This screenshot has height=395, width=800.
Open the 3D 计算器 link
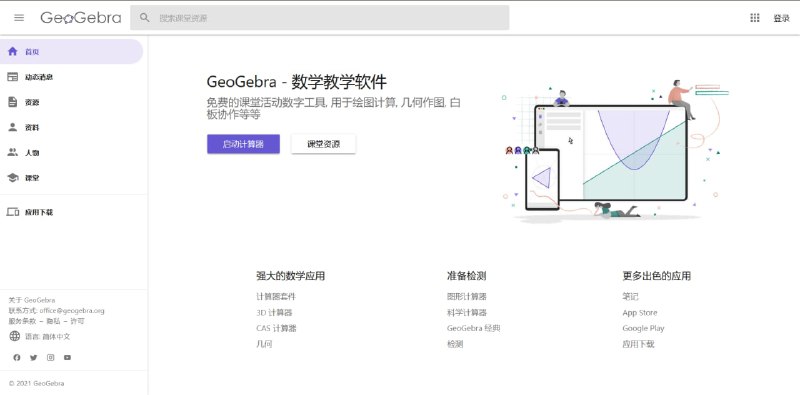(274, 312)
